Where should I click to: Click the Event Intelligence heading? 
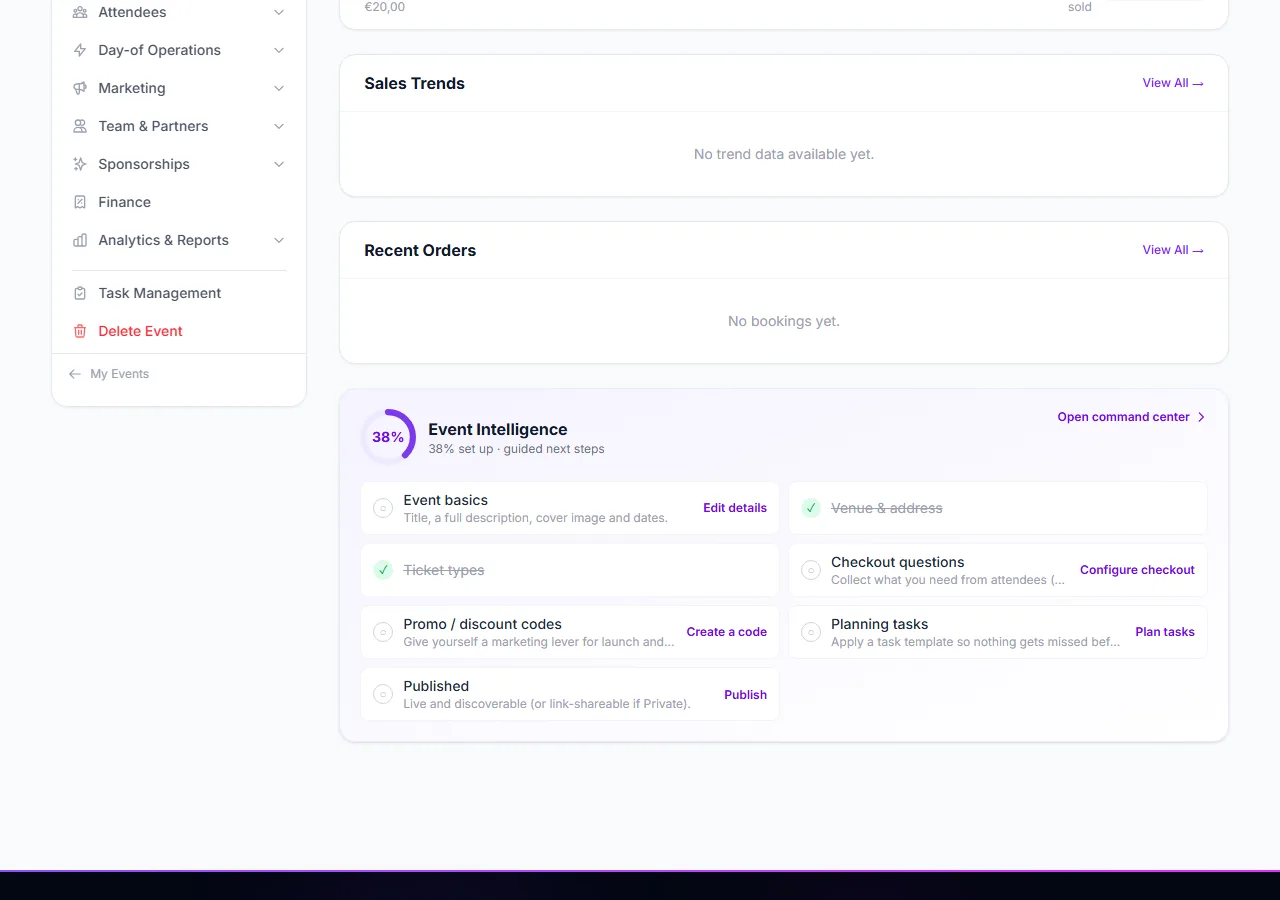[x=498, y=429]
